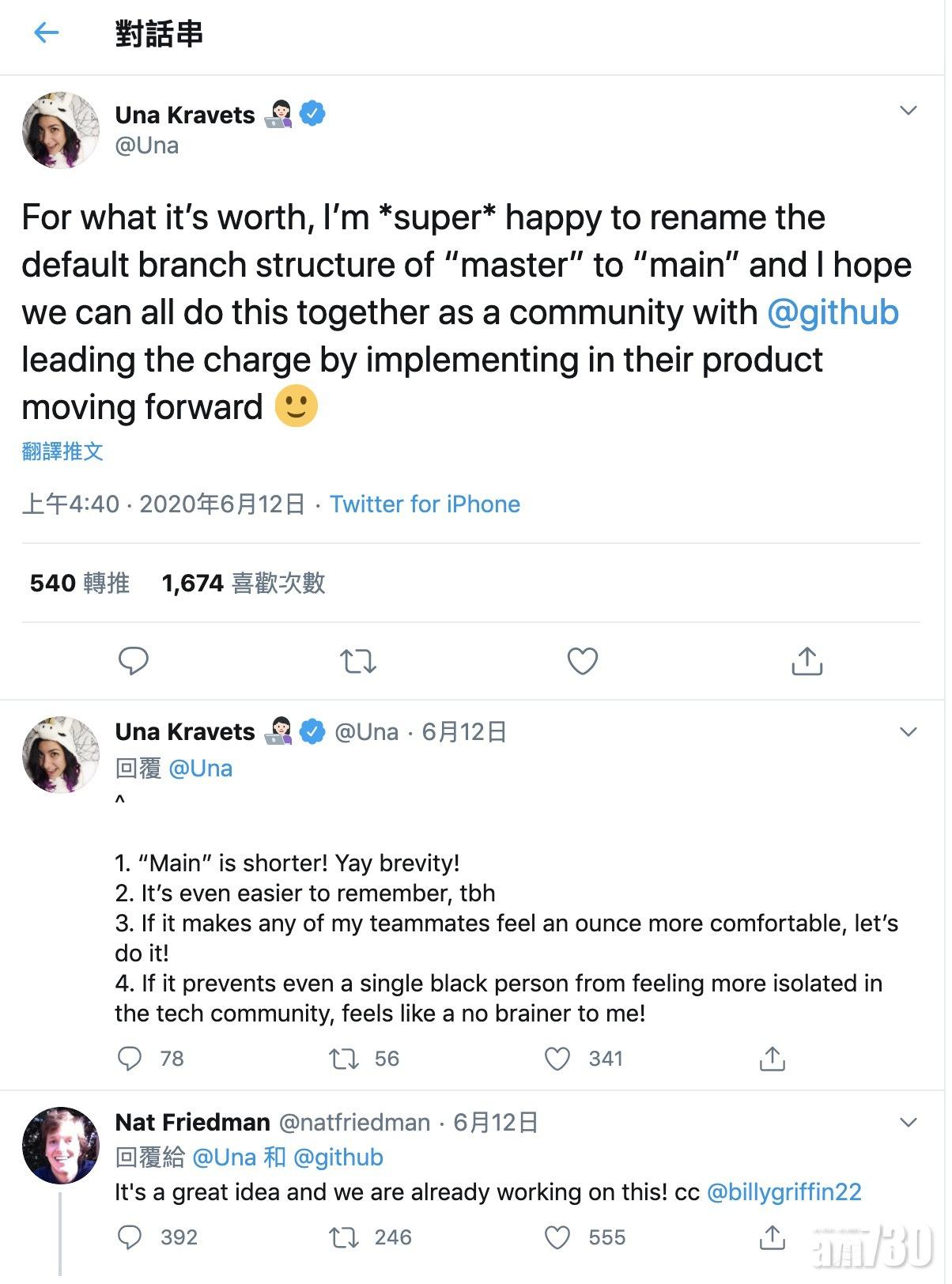Open chevron menu on Nat Friedman's tweet
The image size is (952, 1284).
[x=909, y=1123]
